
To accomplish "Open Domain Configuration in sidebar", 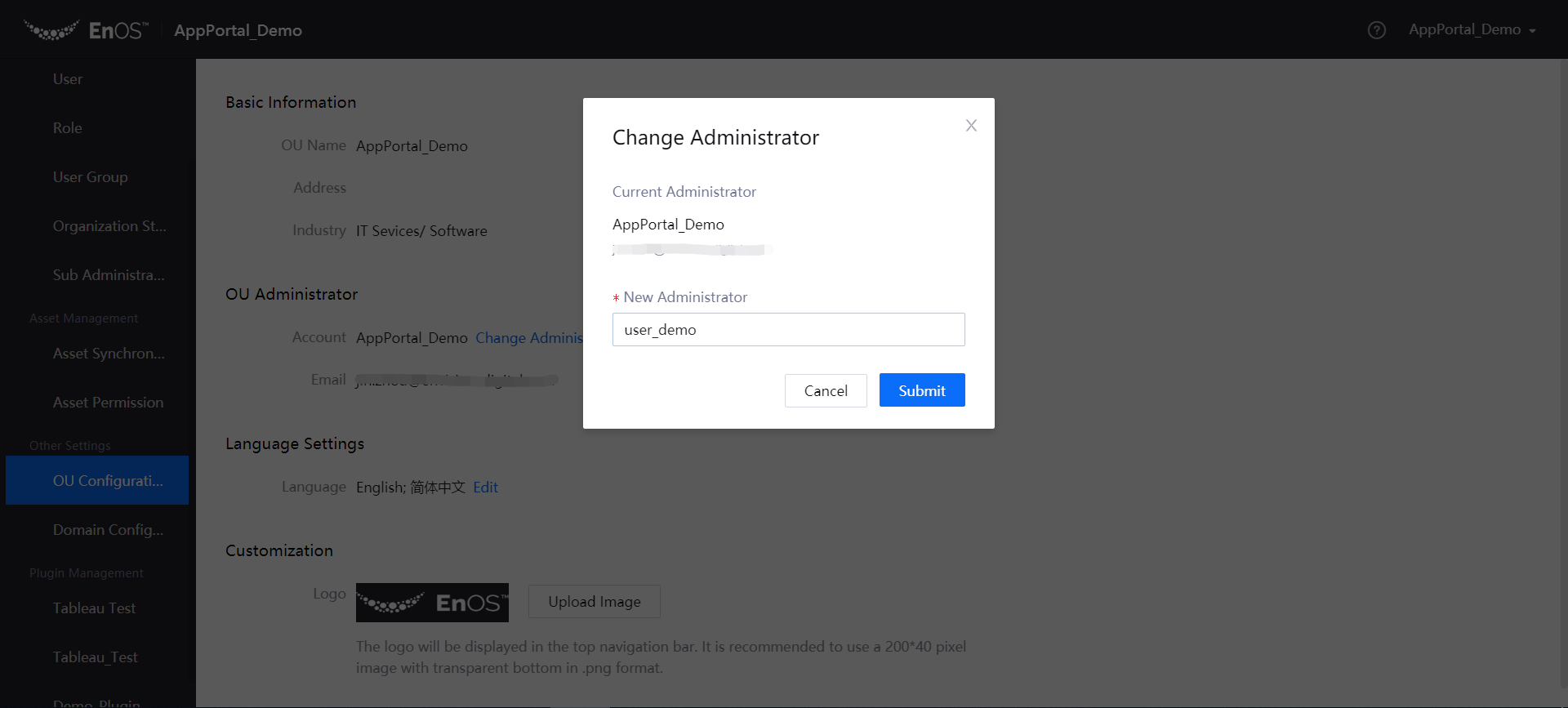I will click(x=108, y=530).
